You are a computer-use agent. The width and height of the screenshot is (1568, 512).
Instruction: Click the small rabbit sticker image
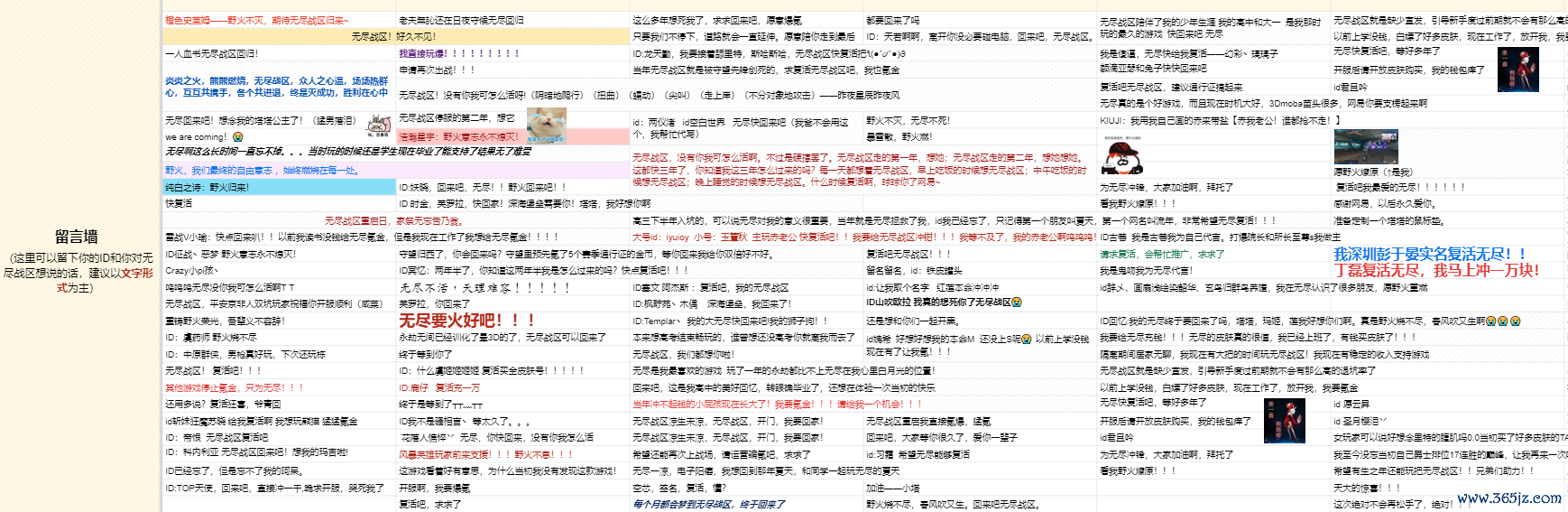pyautogui.click(x=382, y=125)
